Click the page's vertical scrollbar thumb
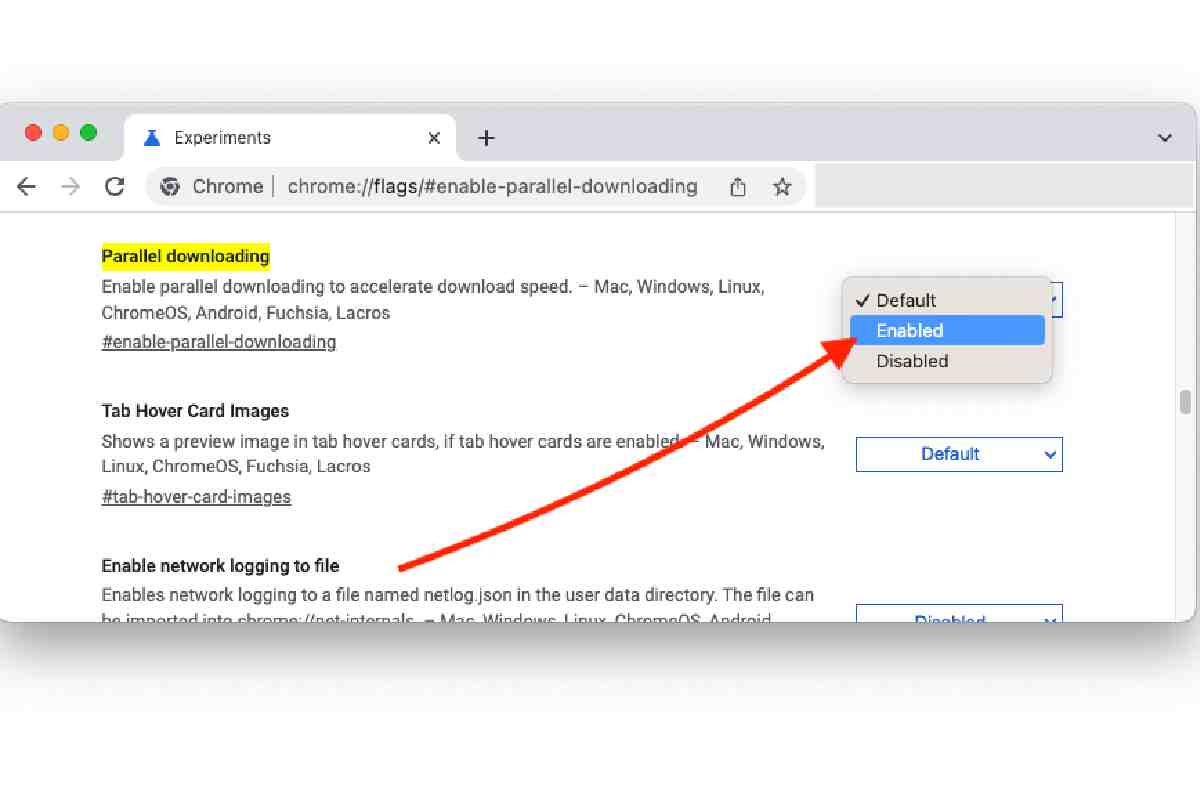This screenshot has width=1200, height=800. pyautogui.click(x=1185, y=401)
